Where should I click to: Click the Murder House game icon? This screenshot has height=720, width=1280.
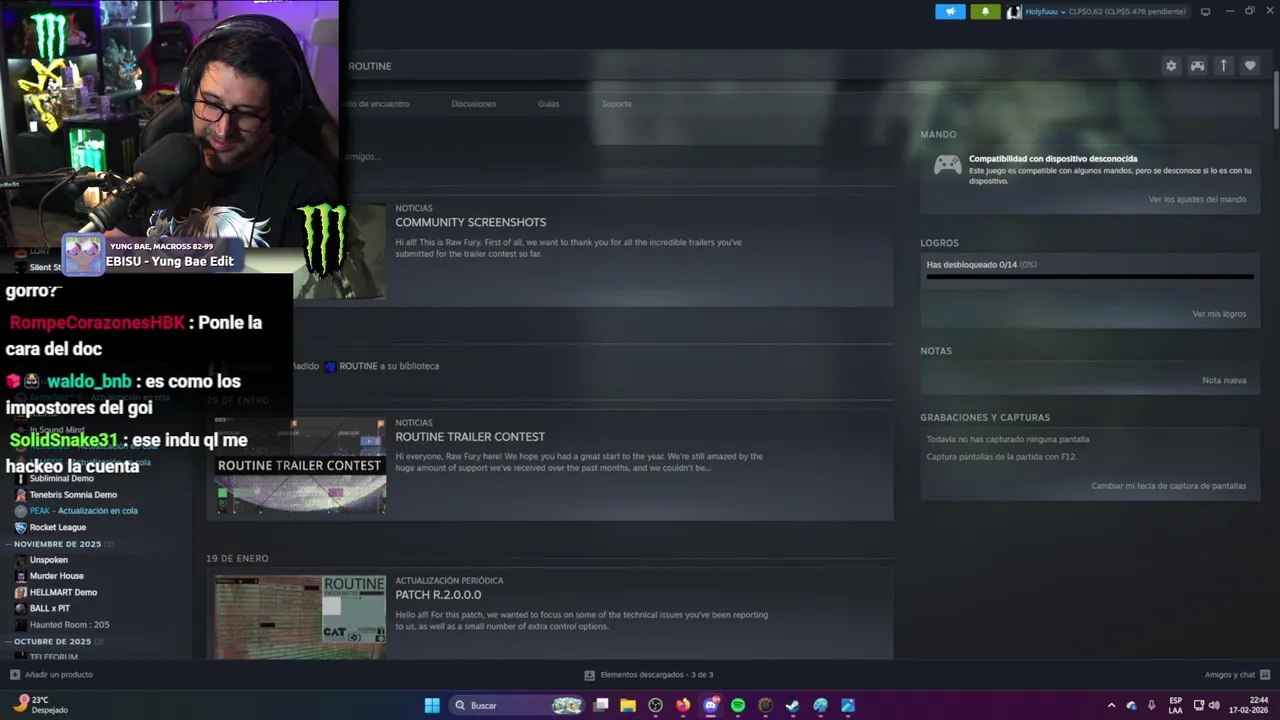[x=21, y=576]
